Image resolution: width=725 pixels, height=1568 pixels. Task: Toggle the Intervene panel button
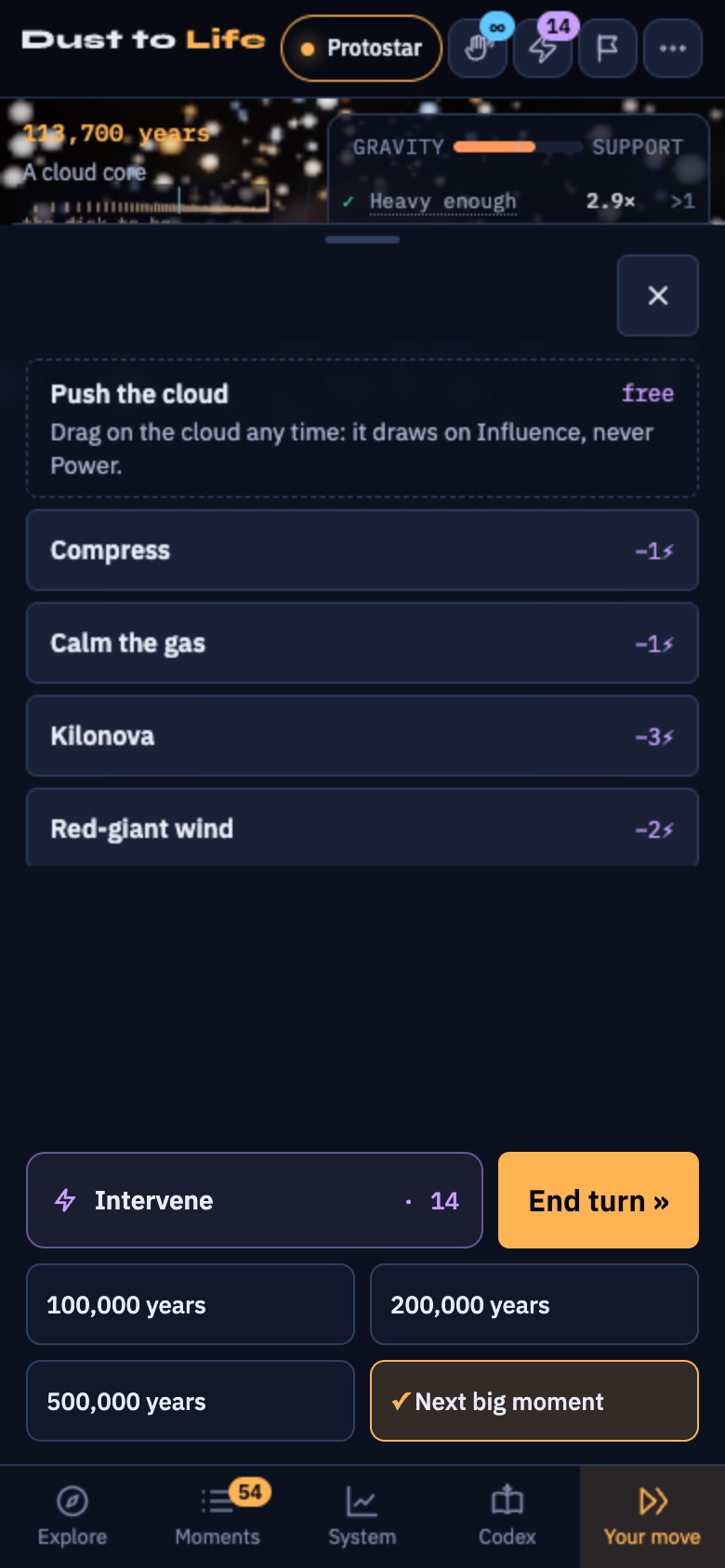pyautogui.click(x=255, y=1200)
